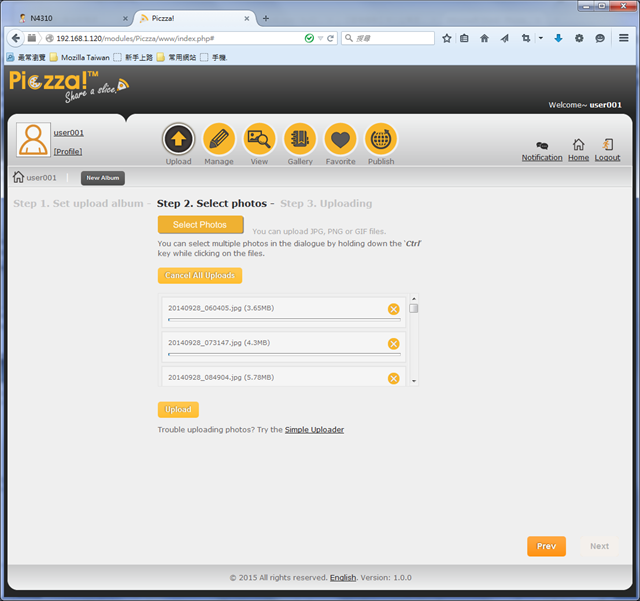Click the New Album button
The image size is (640, 601).
[103, 178]
